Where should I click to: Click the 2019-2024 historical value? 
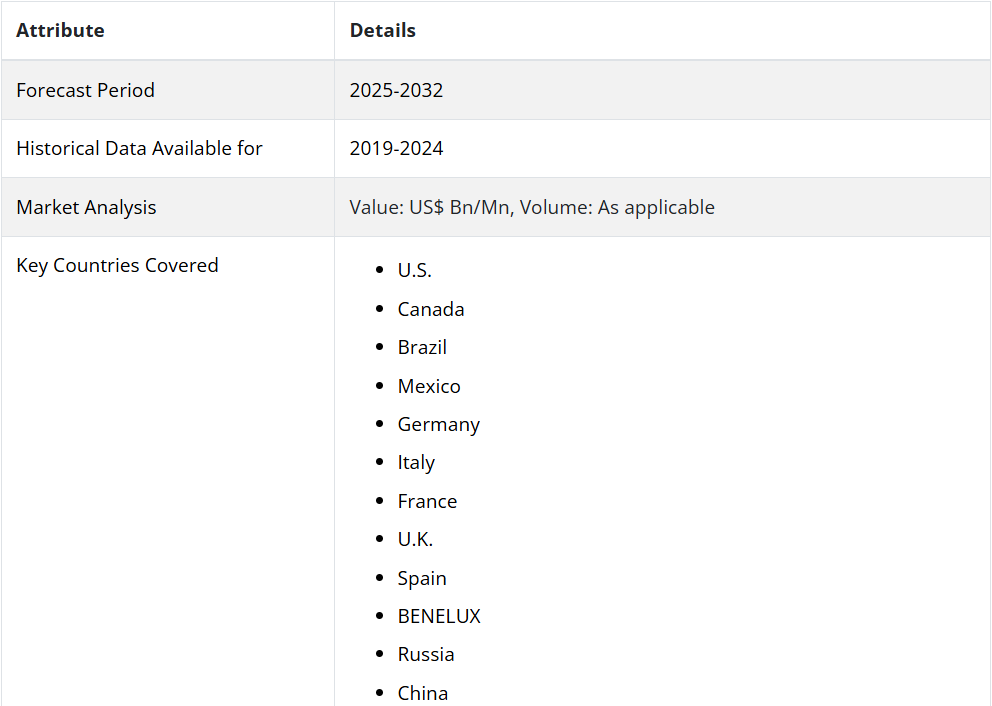396,149
